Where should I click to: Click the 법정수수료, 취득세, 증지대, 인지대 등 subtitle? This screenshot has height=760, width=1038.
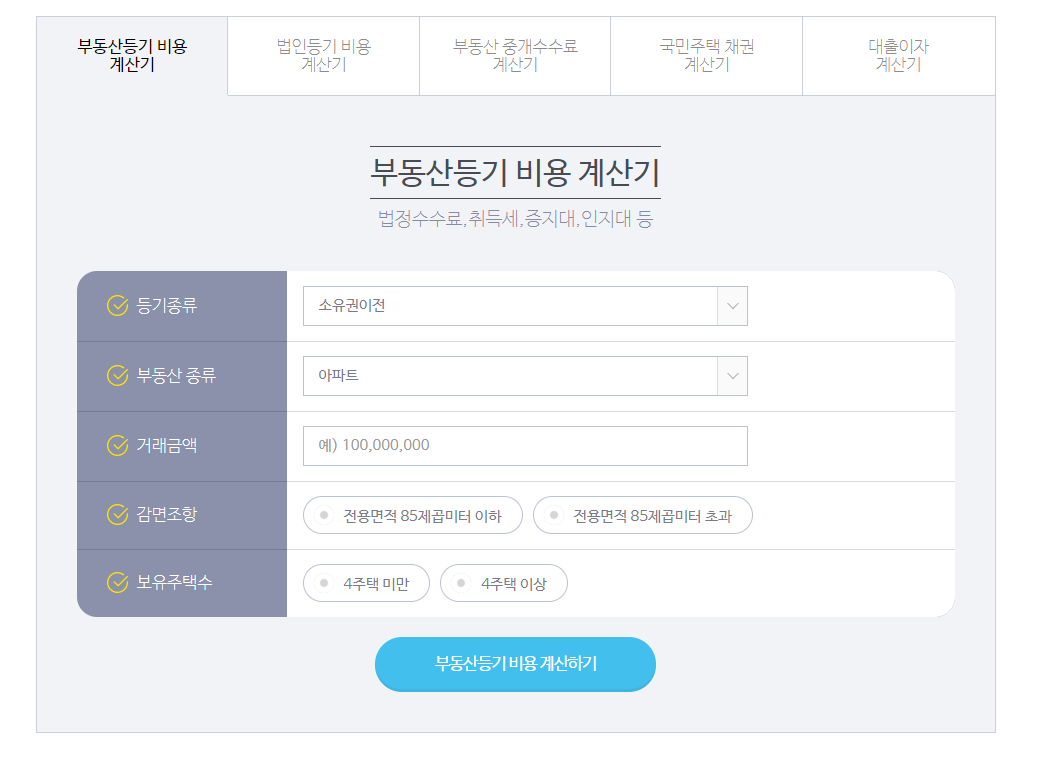click(x=515, y=218)
